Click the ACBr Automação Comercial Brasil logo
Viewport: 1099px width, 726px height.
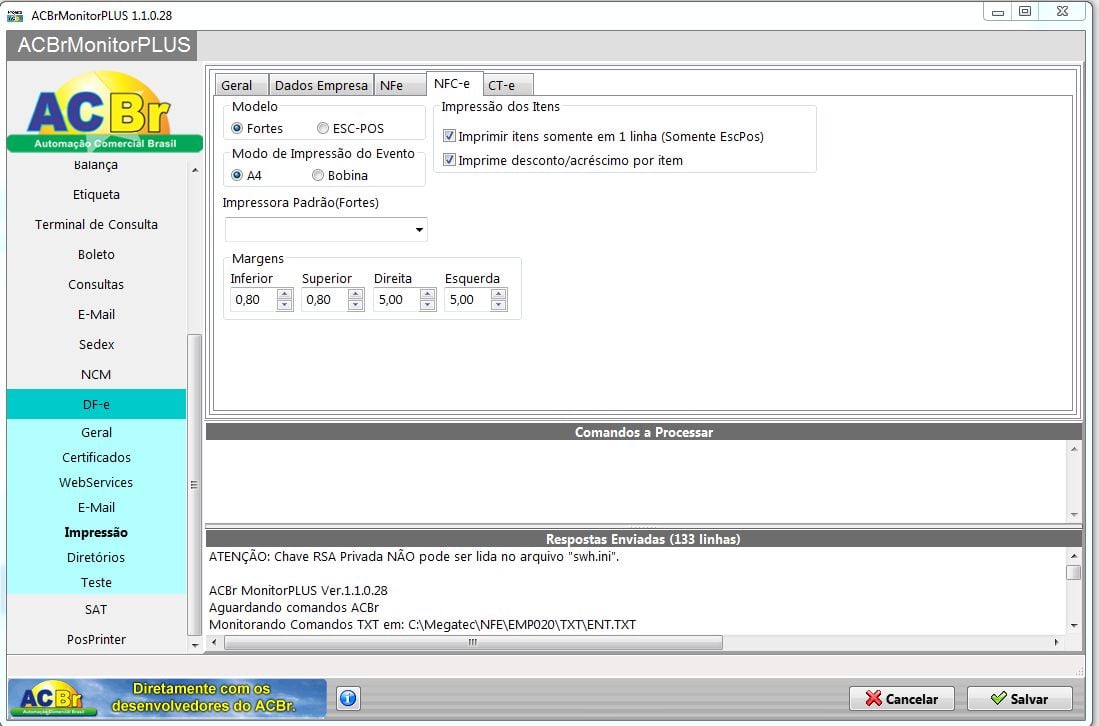(104, 111)
